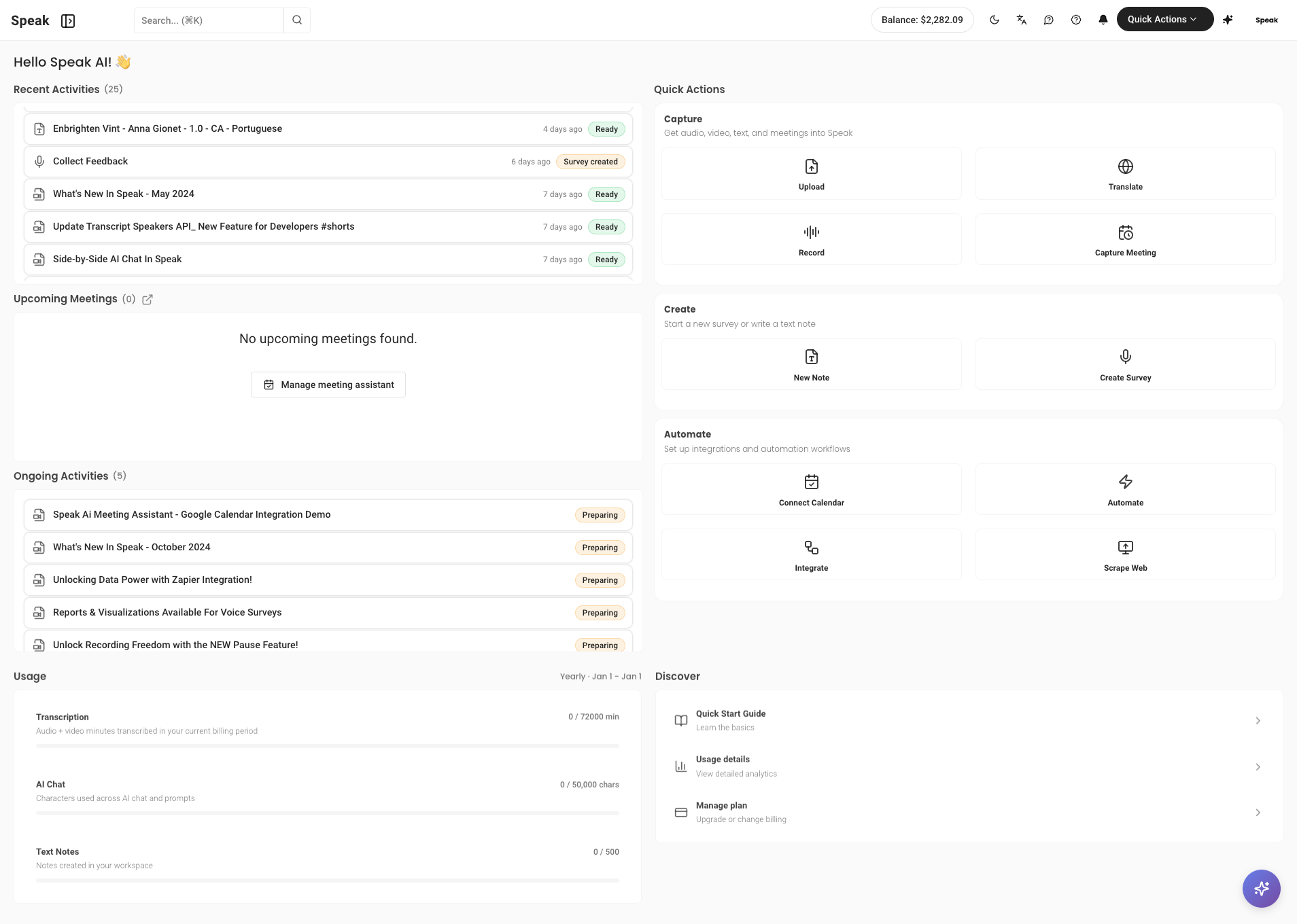Viewport: 1297px width, 924px height.
Task: Click the Upload file icon
Action: 812,166
